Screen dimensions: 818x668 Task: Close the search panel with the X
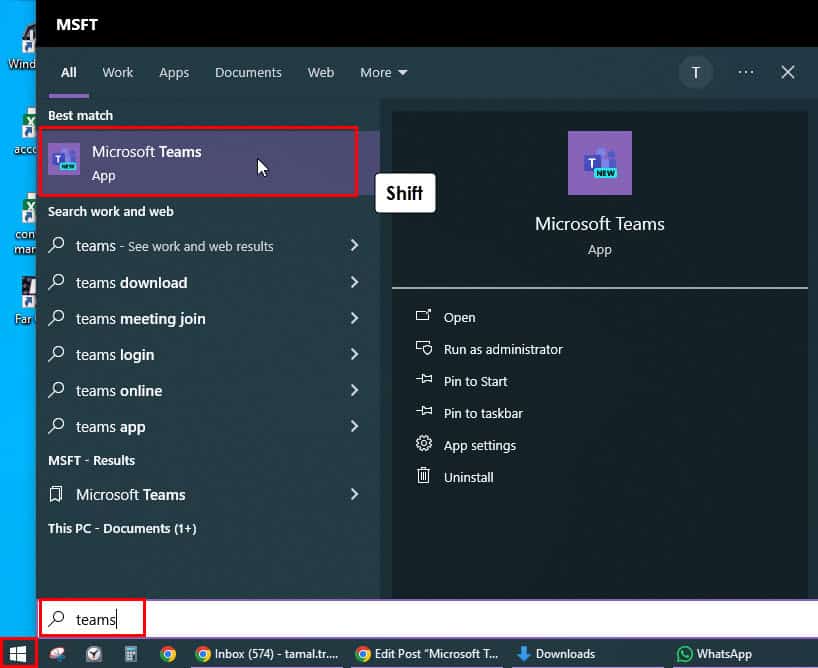(788, 72)
